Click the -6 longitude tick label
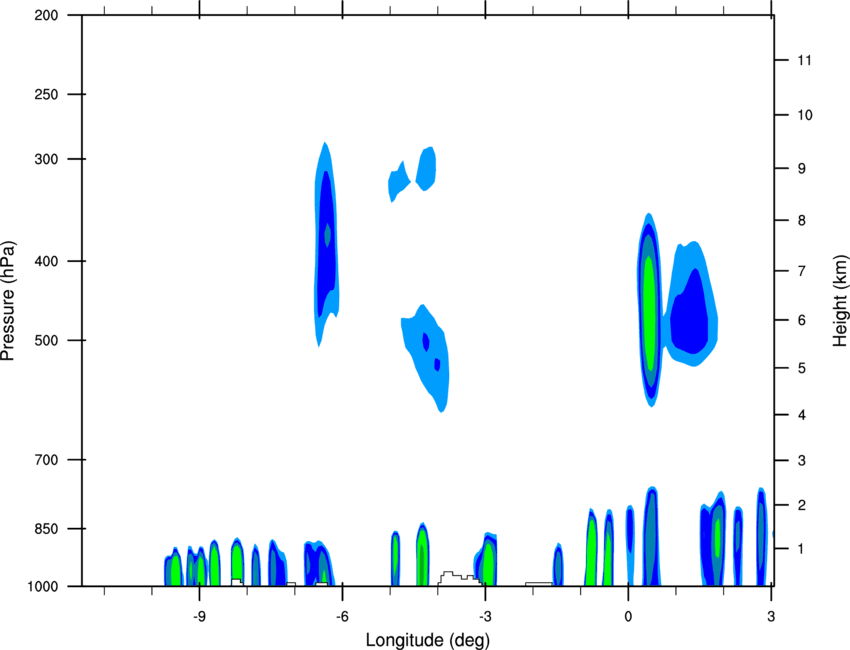The height and width of the screenshot is (650, 850). pyautogui.click(x=342, y=617)
